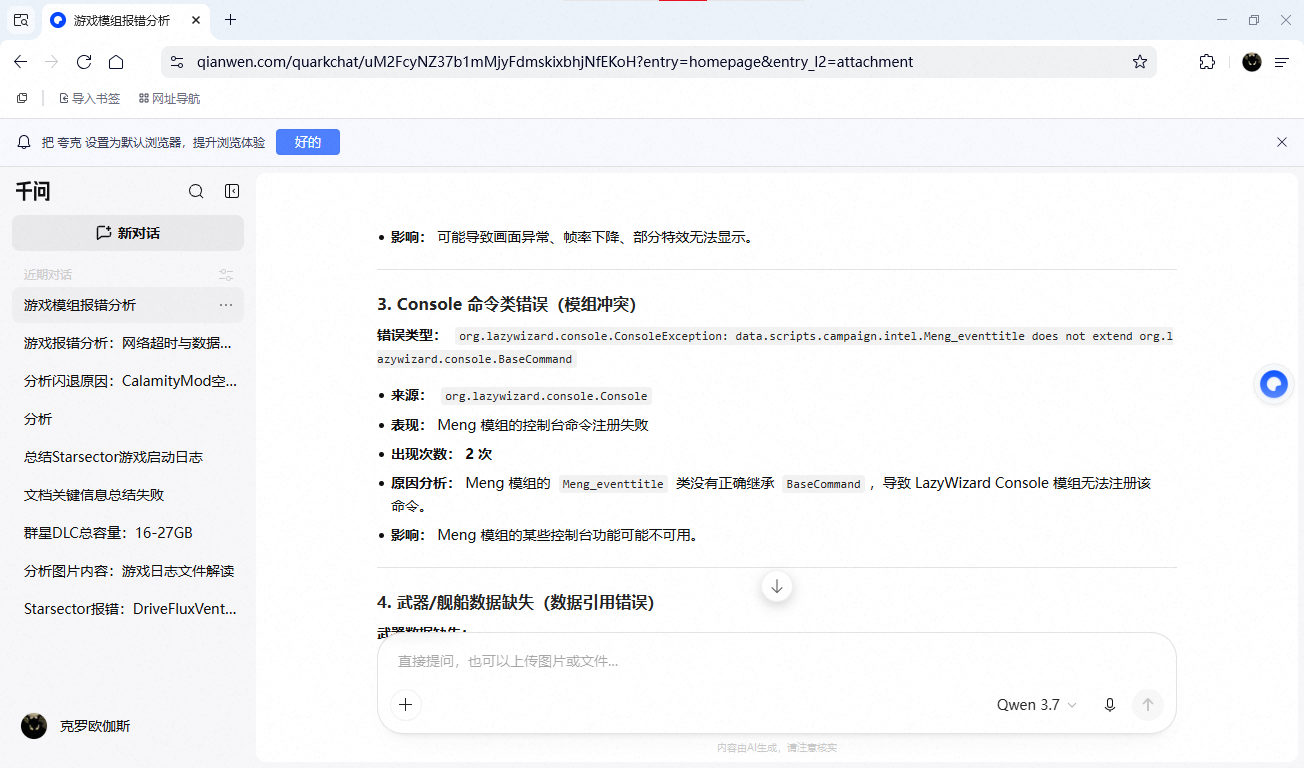Click the 好的 button

[308, 142]
